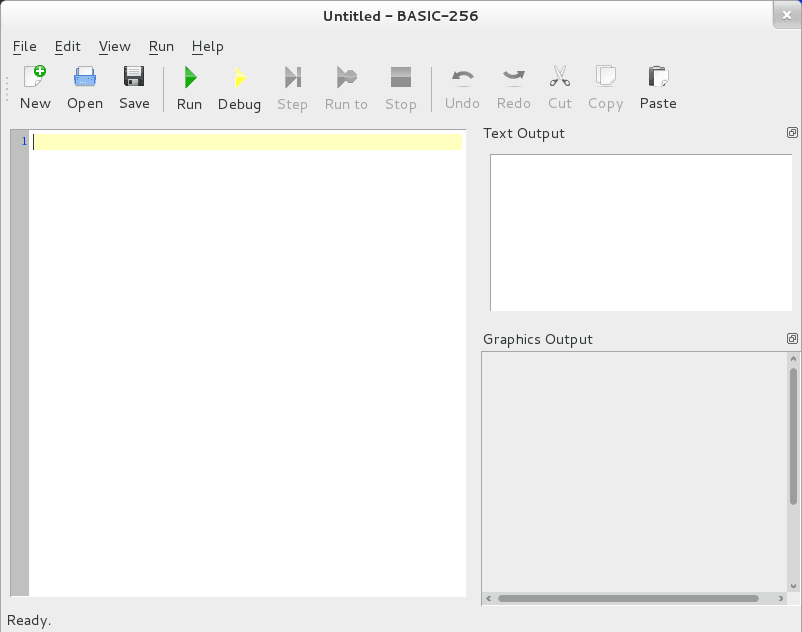The width and height of the screenshot is (802, 632).
Task: Click the toolbar drag handle
Action: point(7,88)
